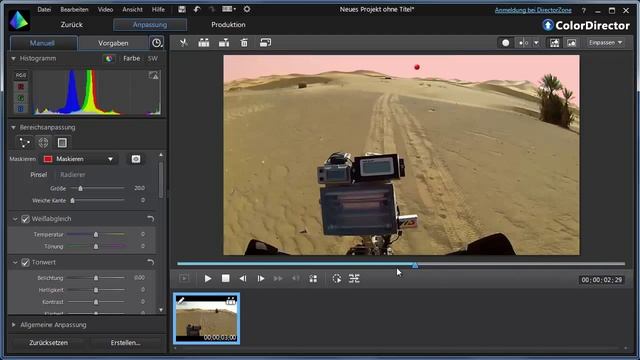The height and width of the screenshot is (360, 640).
Task: Select the square gradient mask tool
Action: click(62, 142)
